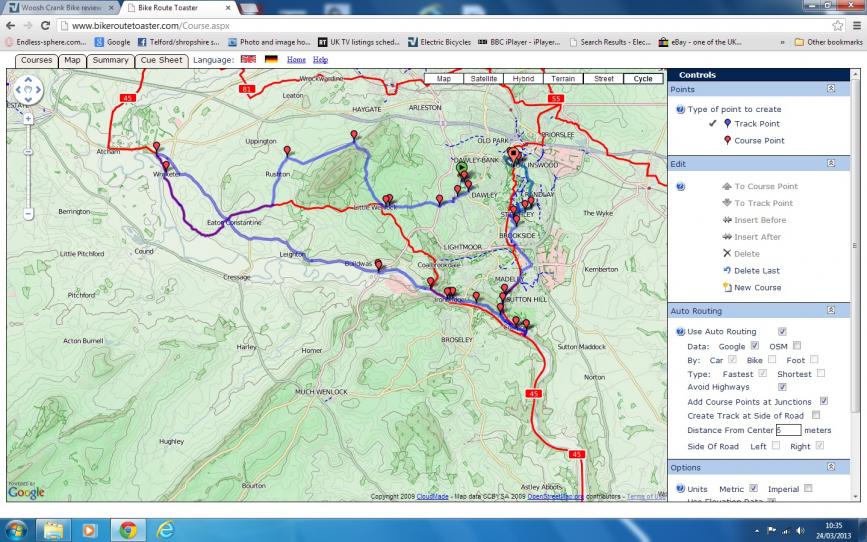Click the British flag language icon
867x542 pixels.
[x=248, y=59]
